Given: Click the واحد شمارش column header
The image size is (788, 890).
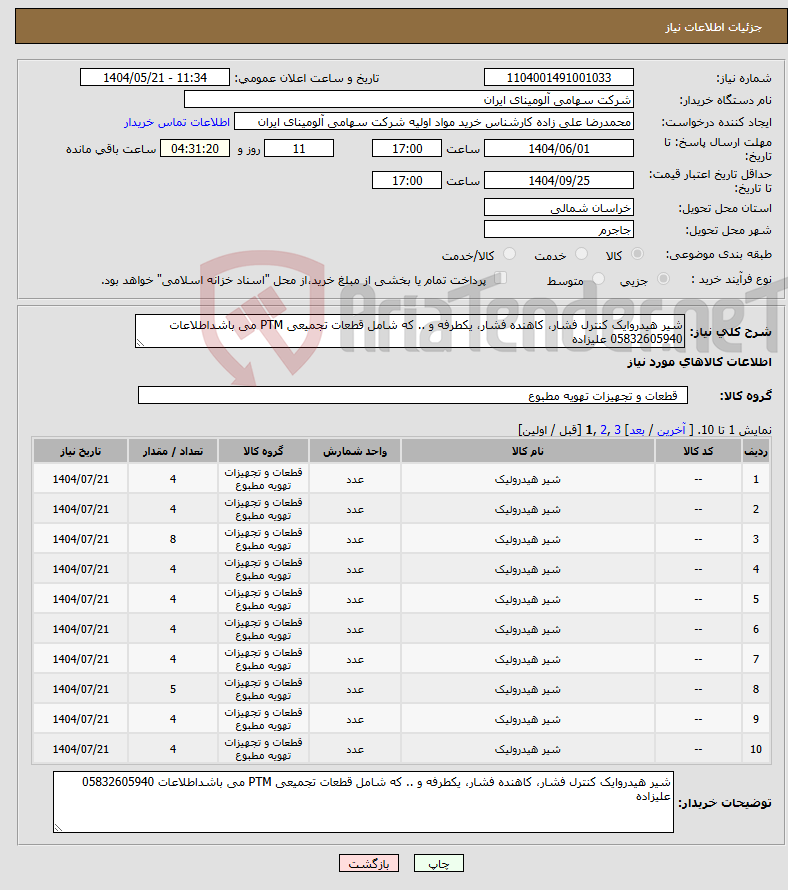Looking at the screenshot, I should click(x=355, y=451).
